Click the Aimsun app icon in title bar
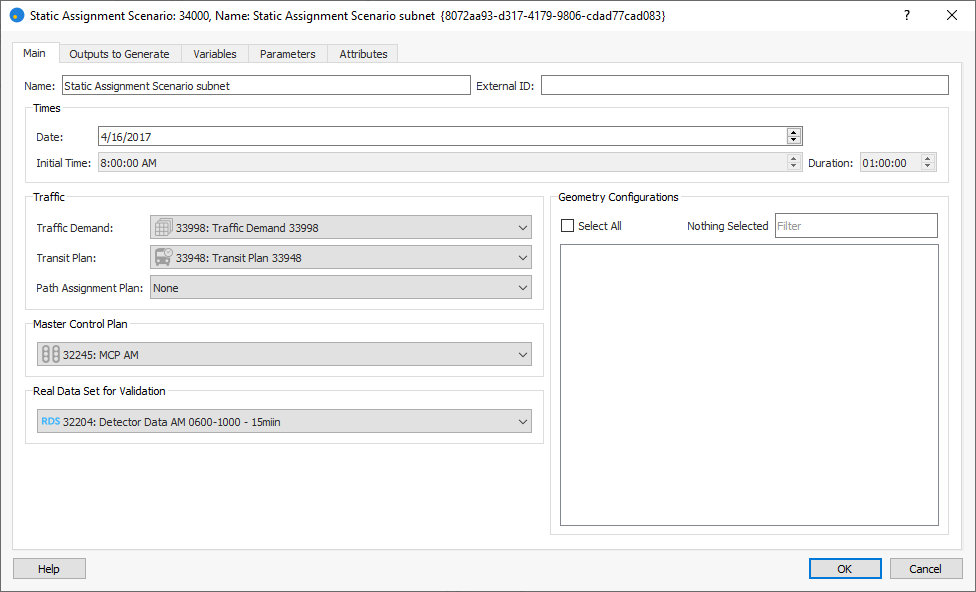The width and height of the screenshot is (976, 592). click(x=16, y=16)
